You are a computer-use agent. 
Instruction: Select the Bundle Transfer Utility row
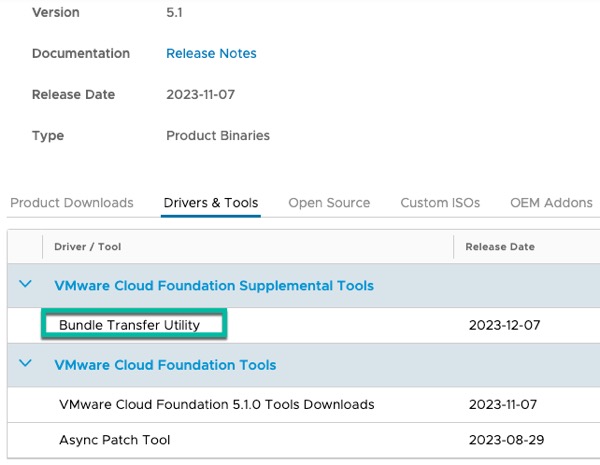130,325
